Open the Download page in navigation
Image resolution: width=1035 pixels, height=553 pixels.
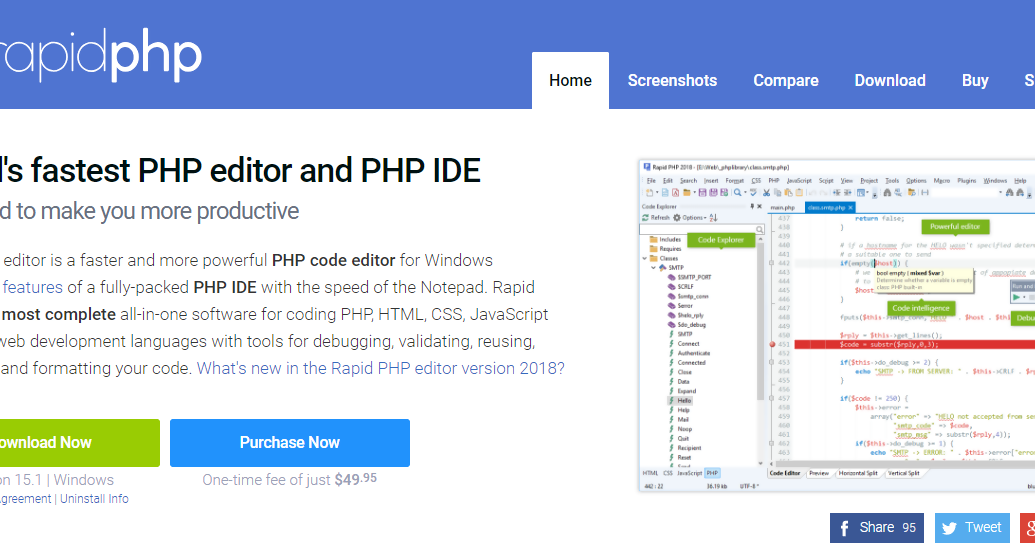click(x=890, y=81)
